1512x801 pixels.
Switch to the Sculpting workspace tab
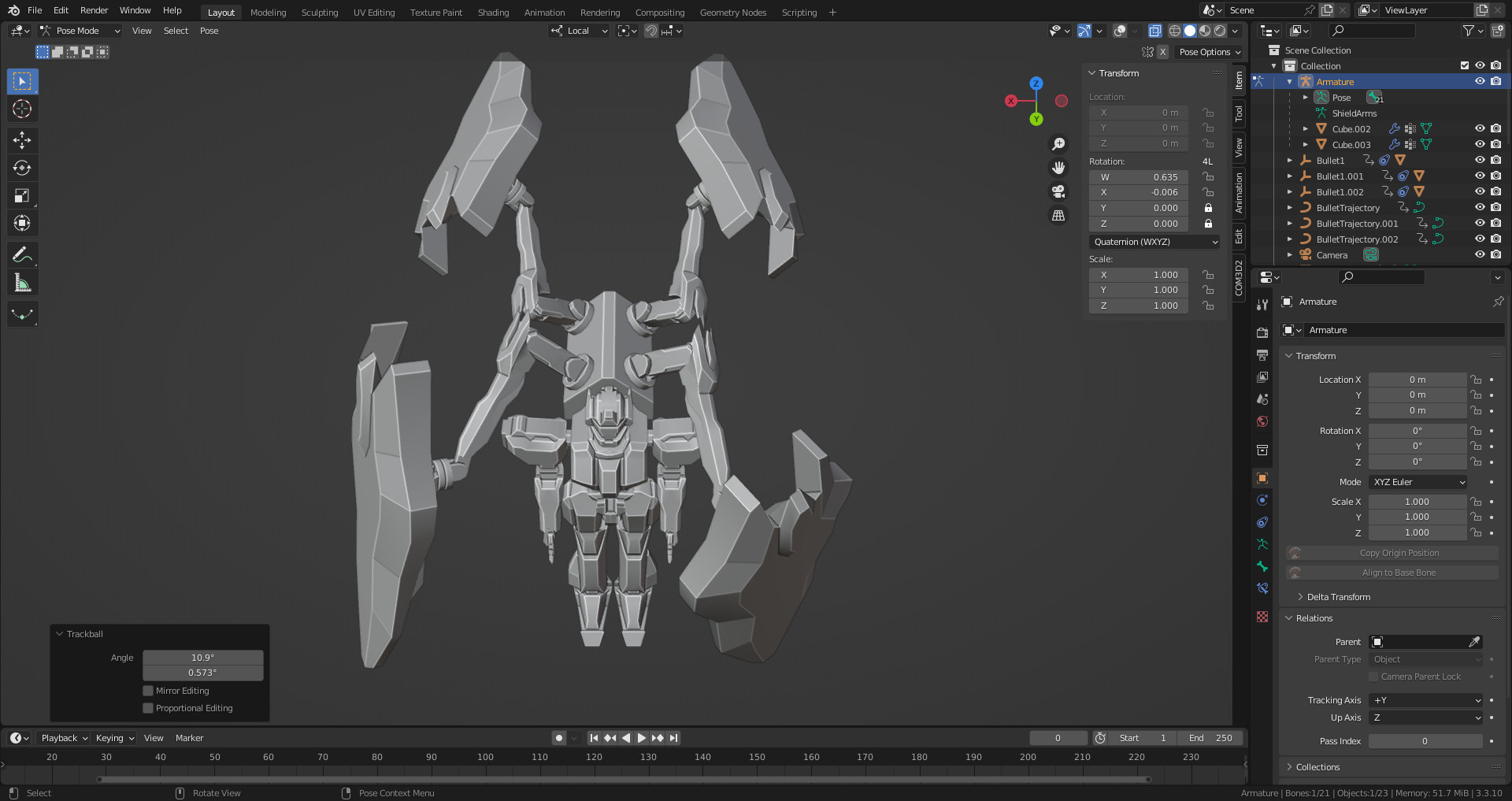click(x=320, y=12)
